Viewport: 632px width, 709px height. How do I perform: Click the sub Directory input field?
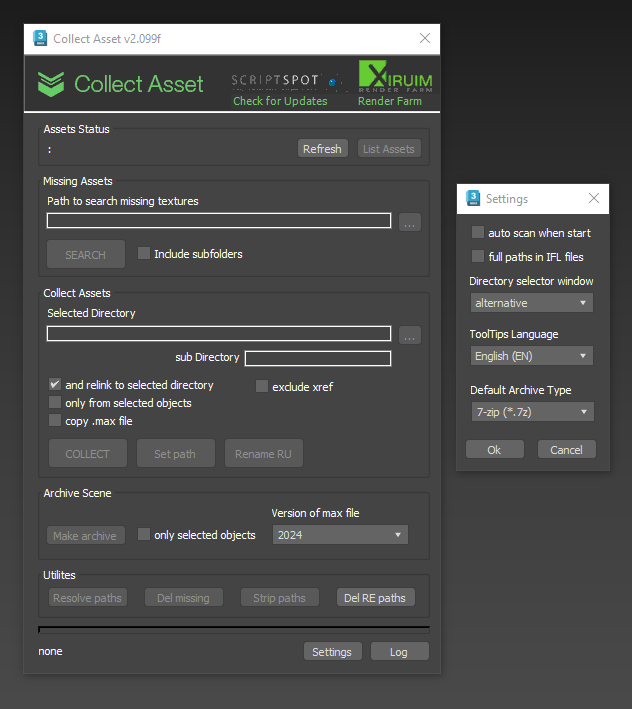click(318, 359)
